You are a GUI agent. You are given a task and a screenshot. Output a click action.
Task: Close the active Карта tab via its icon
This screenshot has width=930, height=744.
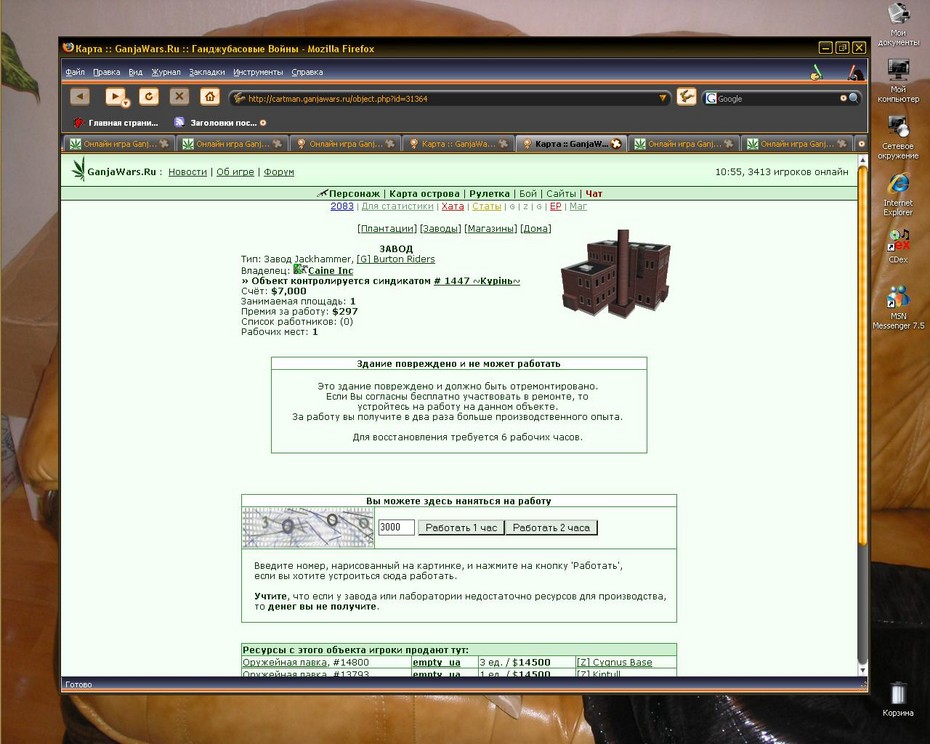click(616, 144)
